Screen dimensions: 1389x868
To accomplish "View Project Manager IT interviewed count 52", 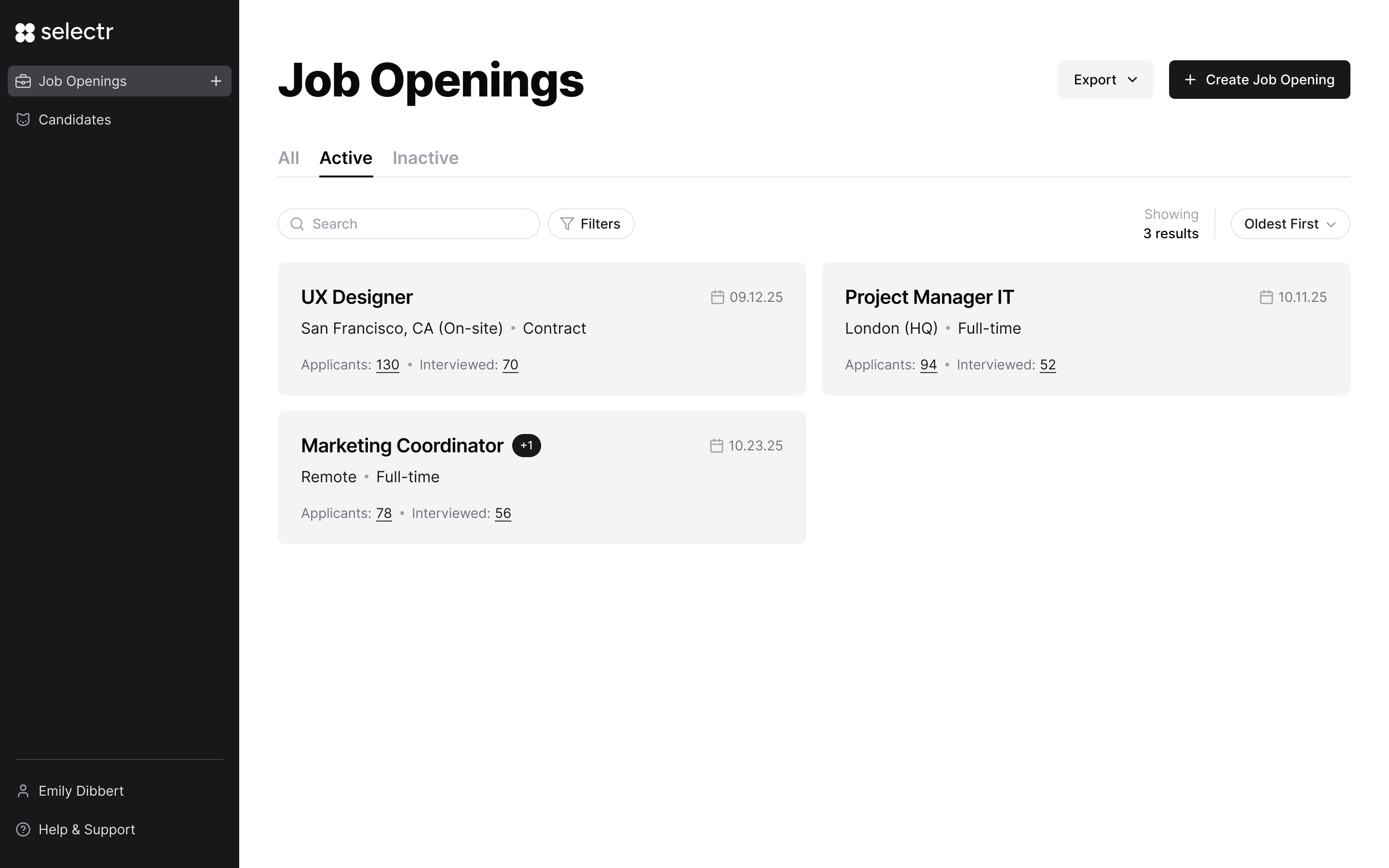I will (1048, 365).
